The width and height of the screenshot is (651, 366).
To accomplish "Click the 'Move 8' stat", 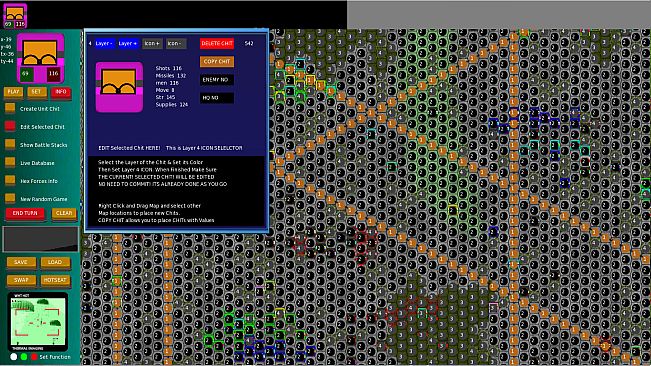I will coord(165,90).
